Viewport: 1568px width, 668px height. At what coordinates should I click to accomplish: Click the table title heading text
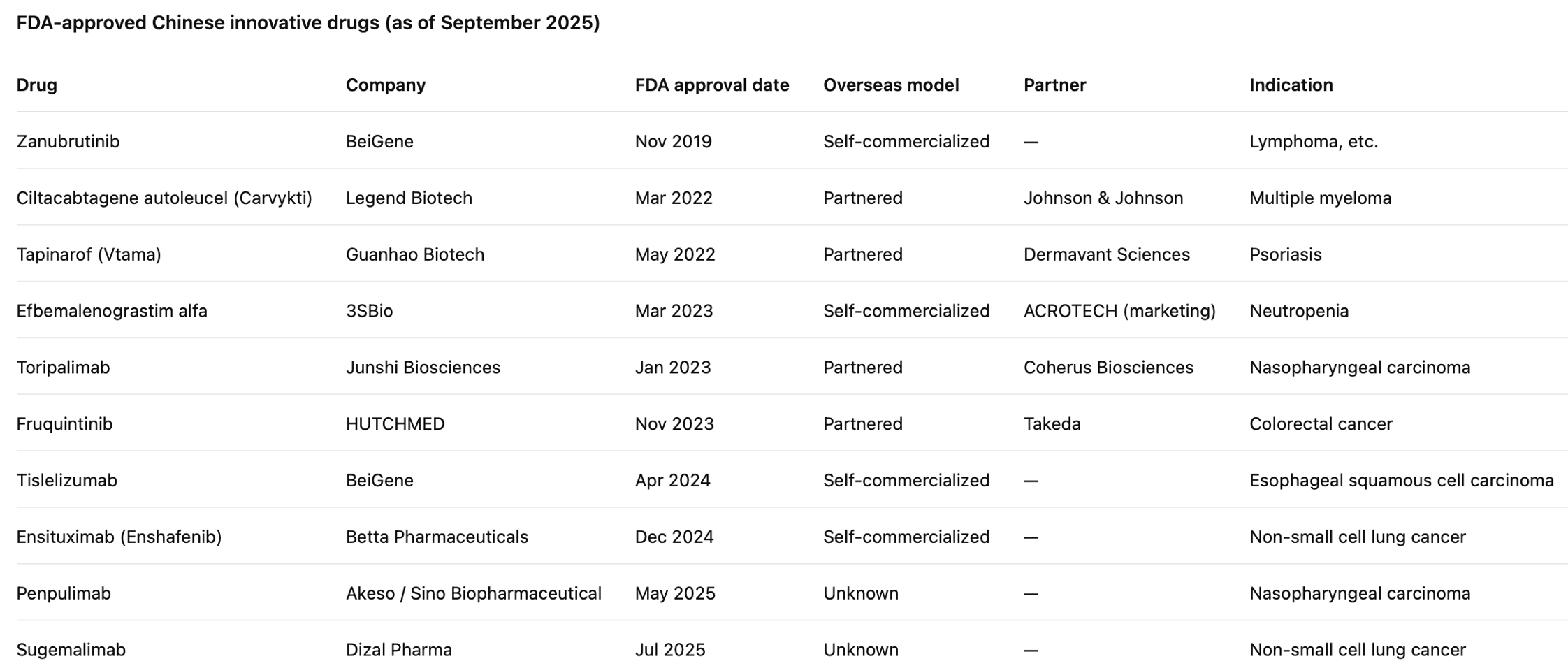[307, 23]
